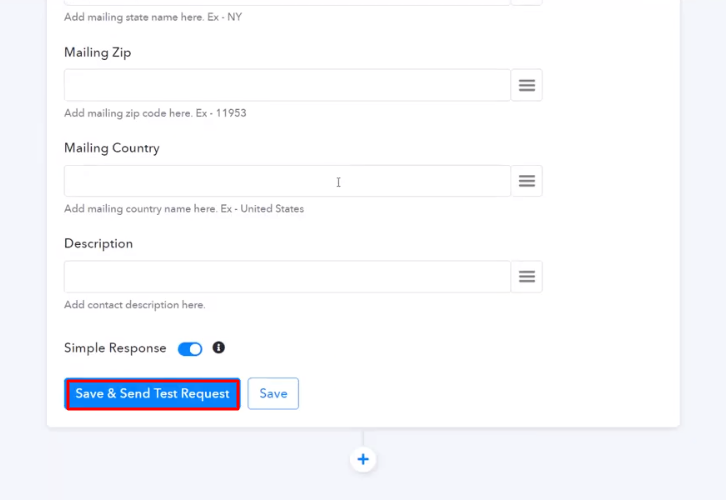The width and height of the screenshot is (726, 500).
Task: Click the Simple Response info icon
Action: pos(219,348)
